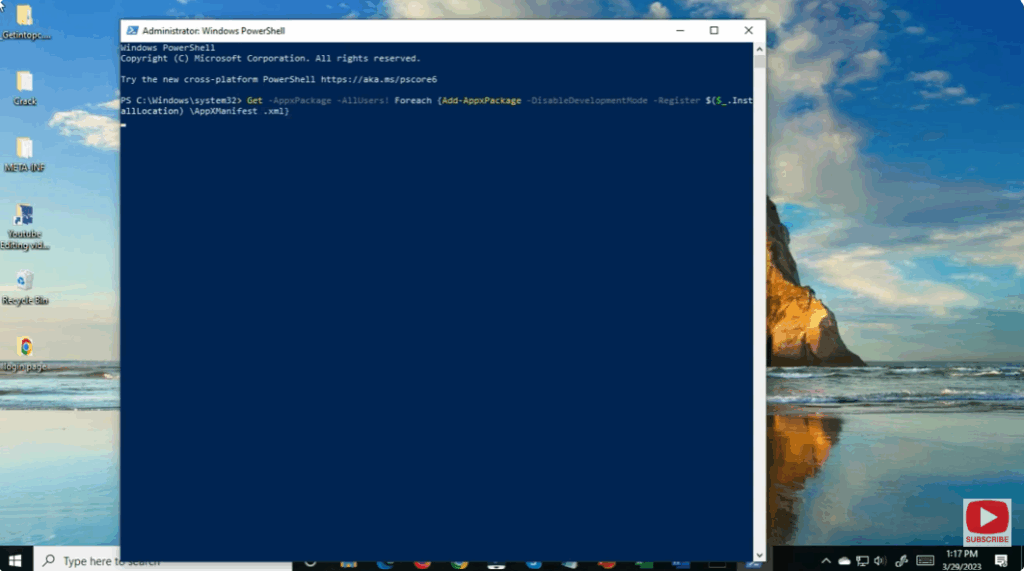1024x571 pixels.
Task: Open the OneDrive cloud tray icon
Action: coord(844,561)
